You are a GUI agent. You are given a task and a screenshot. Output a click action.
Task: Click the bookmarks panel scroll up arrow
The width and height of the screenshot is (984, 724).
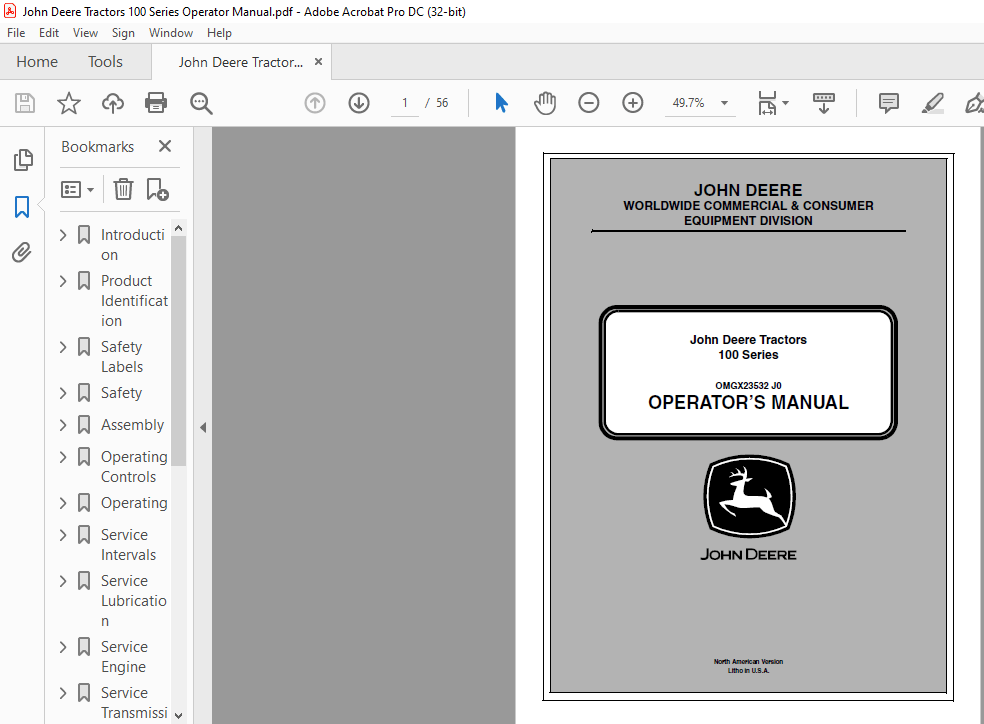(x=178, y=228)
